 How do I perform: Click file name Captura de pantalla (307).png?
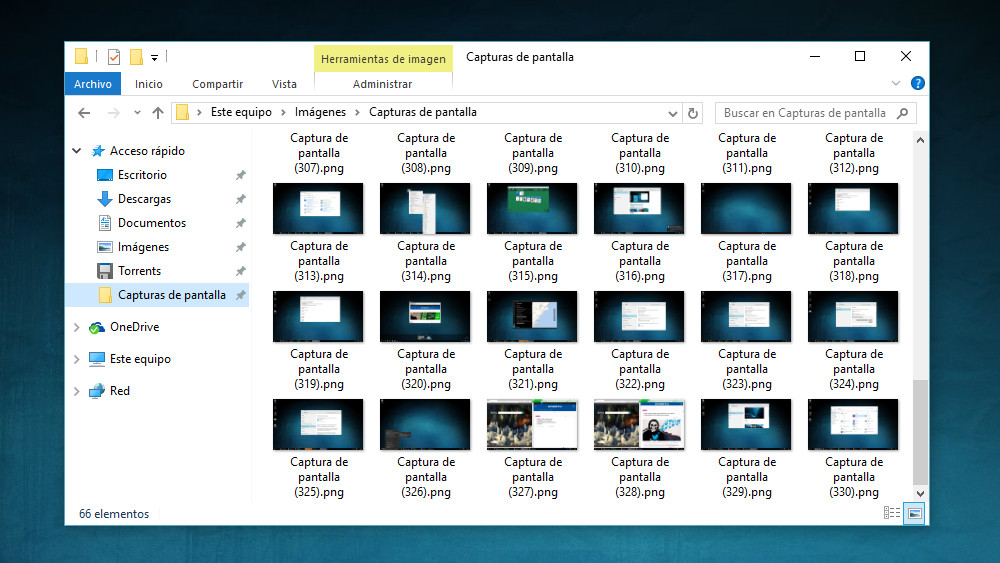319,153
